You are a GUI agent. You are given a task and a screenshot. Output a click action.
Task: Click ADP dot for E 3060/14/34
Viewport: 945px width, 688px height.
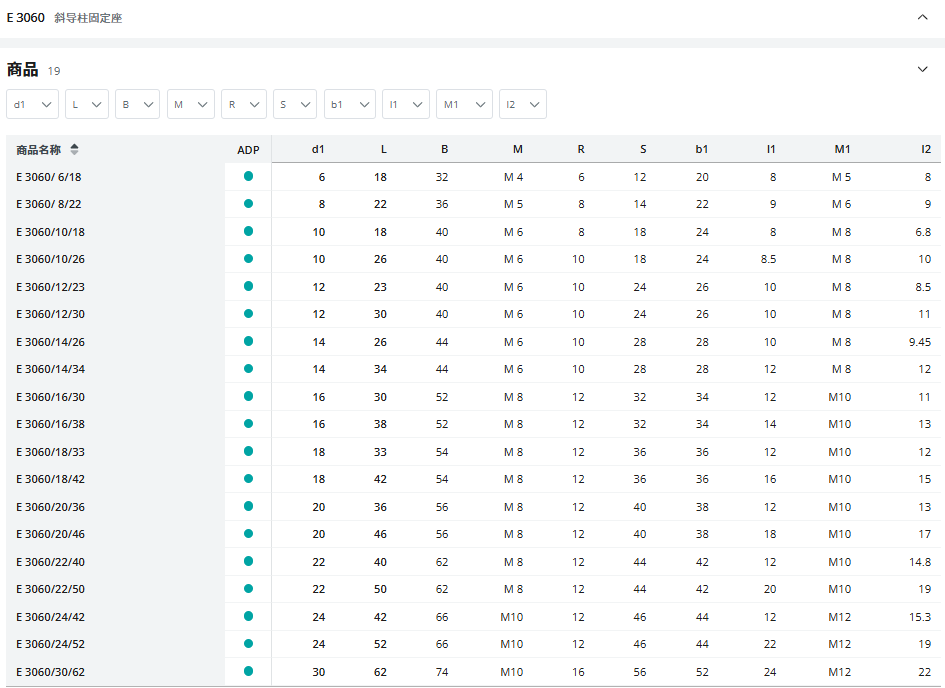click(248, 369)
